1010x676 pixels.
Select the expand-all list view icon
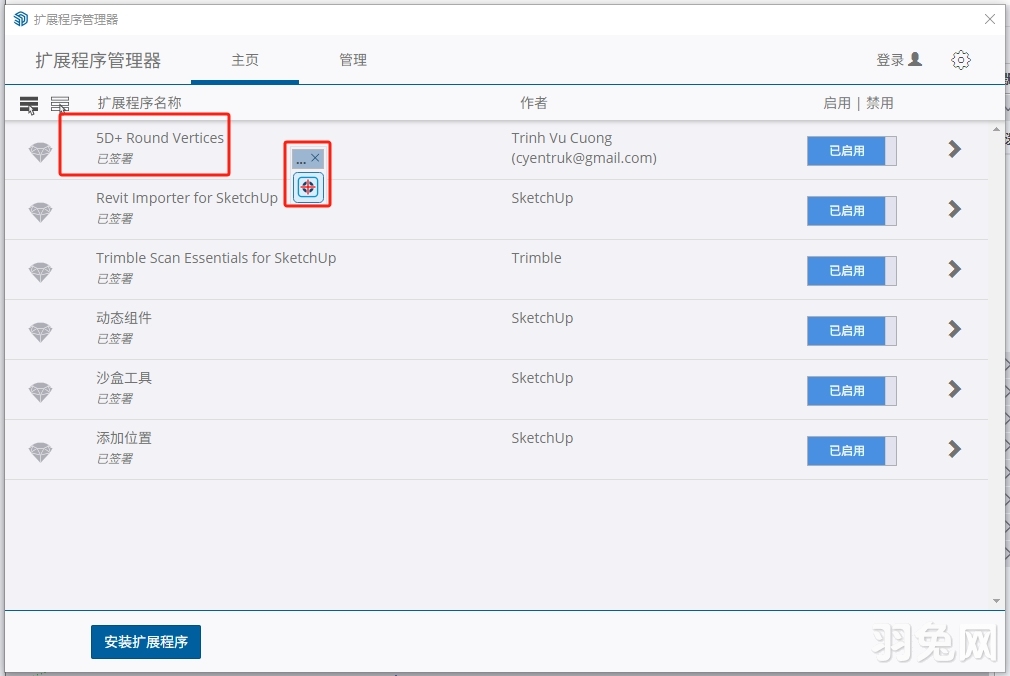[29, 104]
